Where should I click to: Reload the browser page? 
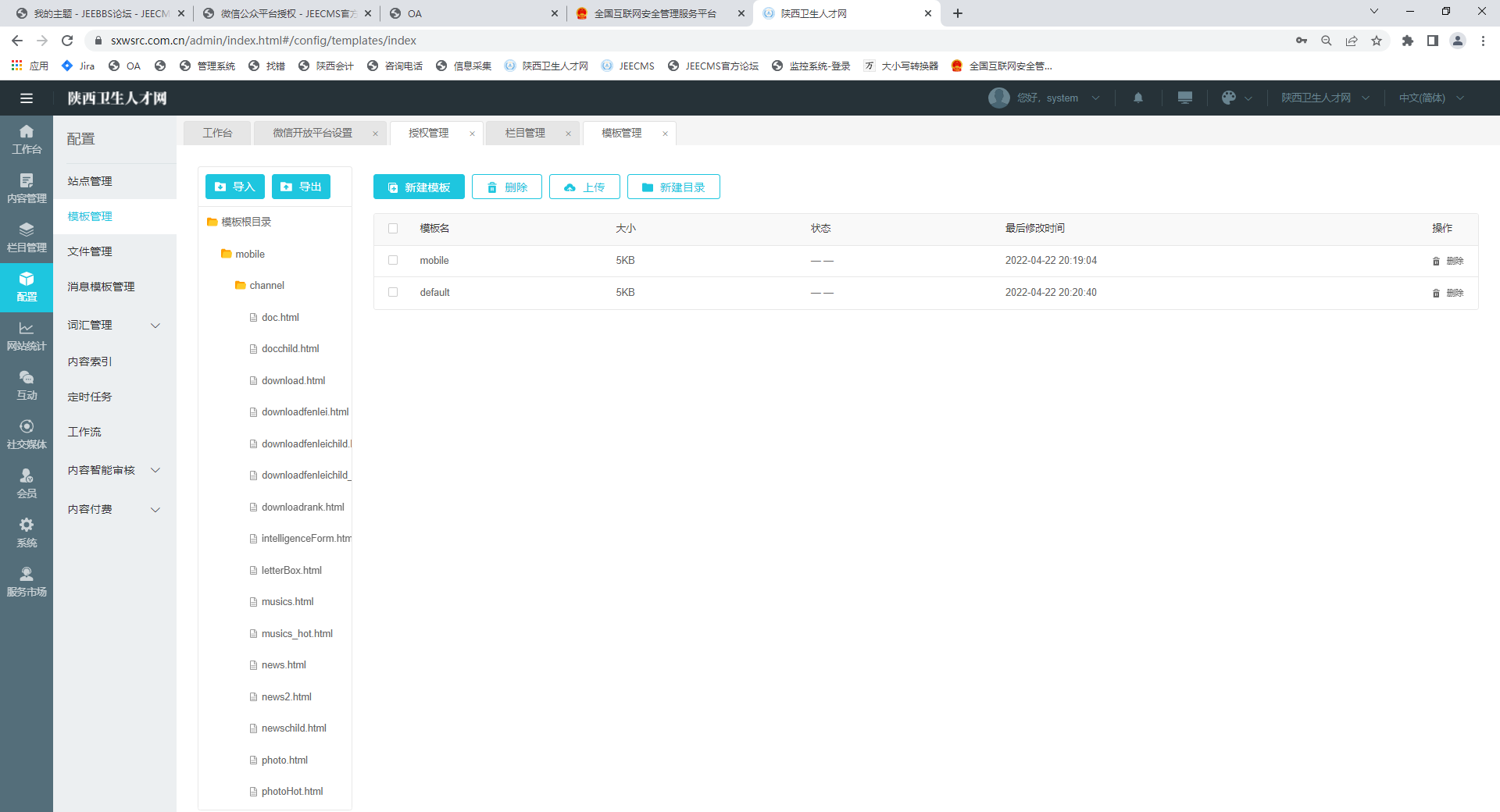(x=67, y=41)
